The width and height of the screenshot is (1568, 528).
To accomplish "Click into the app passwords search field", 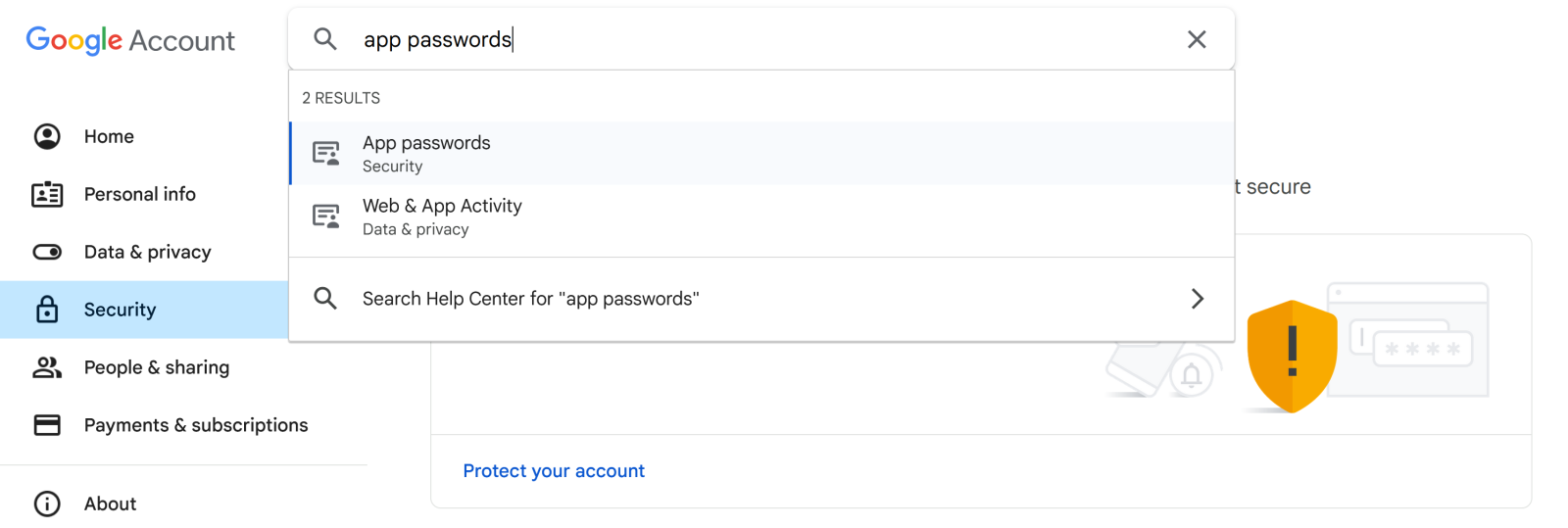I will [x=745, y=39].
